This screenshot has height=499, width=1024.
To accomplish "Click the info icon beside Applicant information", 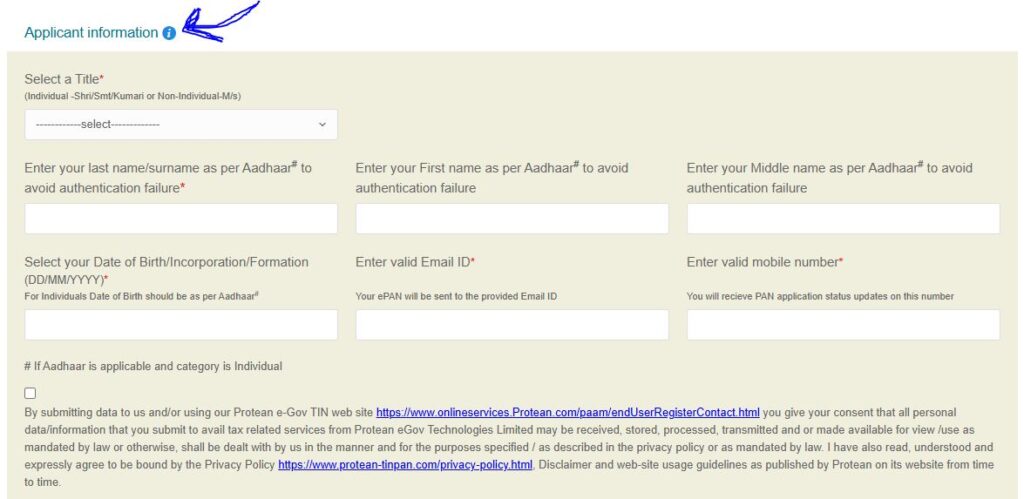I will click(169, 33).
